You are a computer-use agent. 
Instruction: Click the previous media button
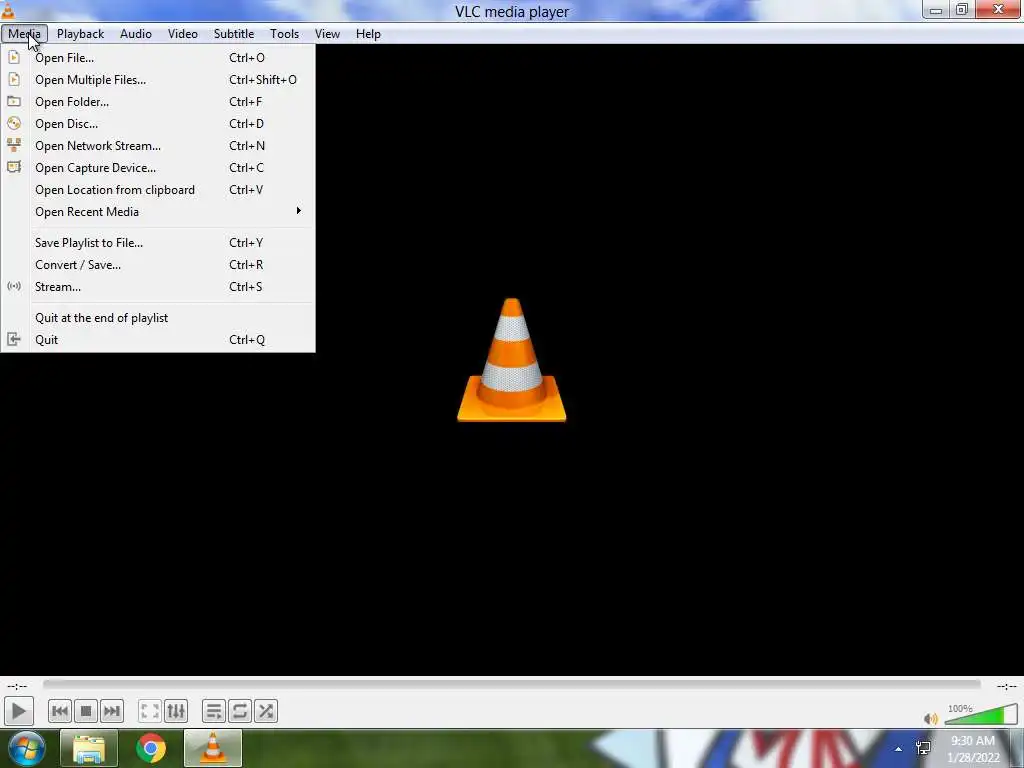(59, 711)
